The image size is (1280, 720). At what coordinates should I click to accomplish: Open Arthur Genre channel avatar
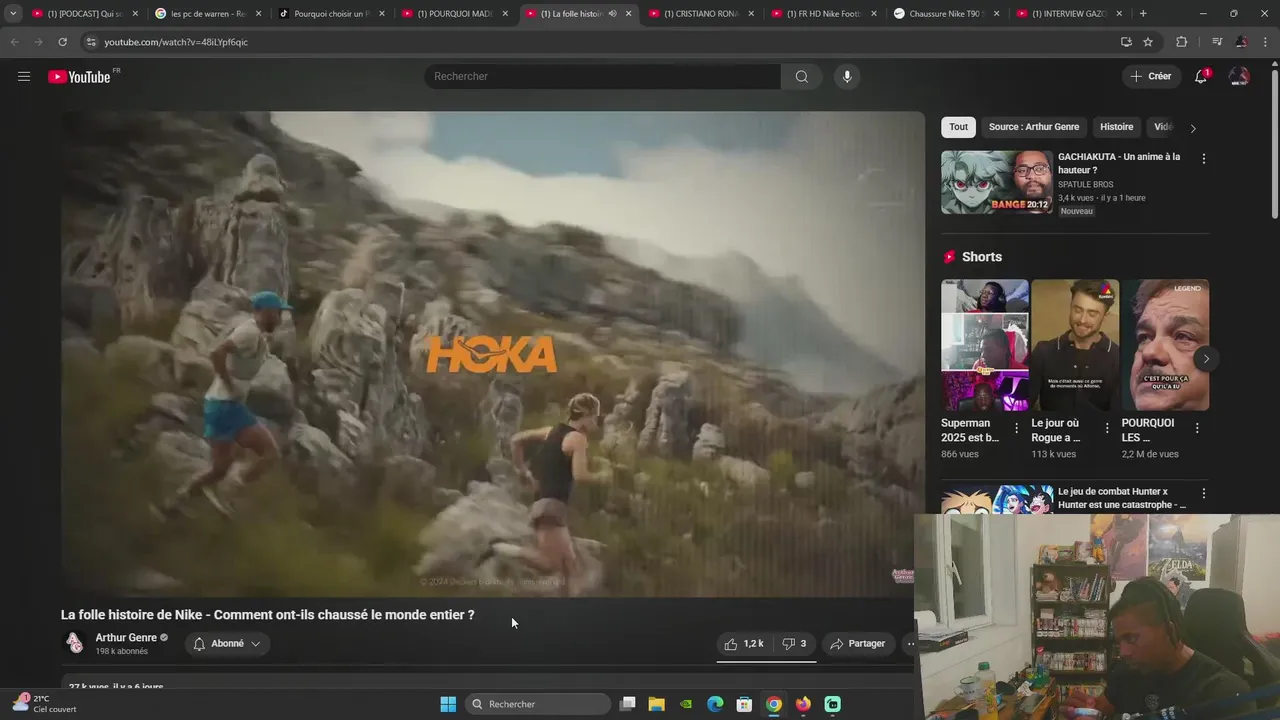74,643
